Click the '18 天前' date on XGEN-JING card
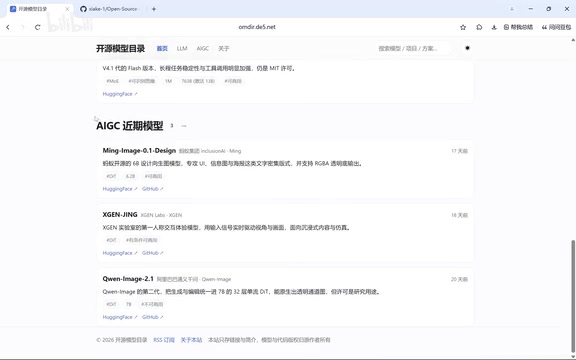Image resolution: width=576 pixels, height=360 pixels. click(x=459, y=215)
